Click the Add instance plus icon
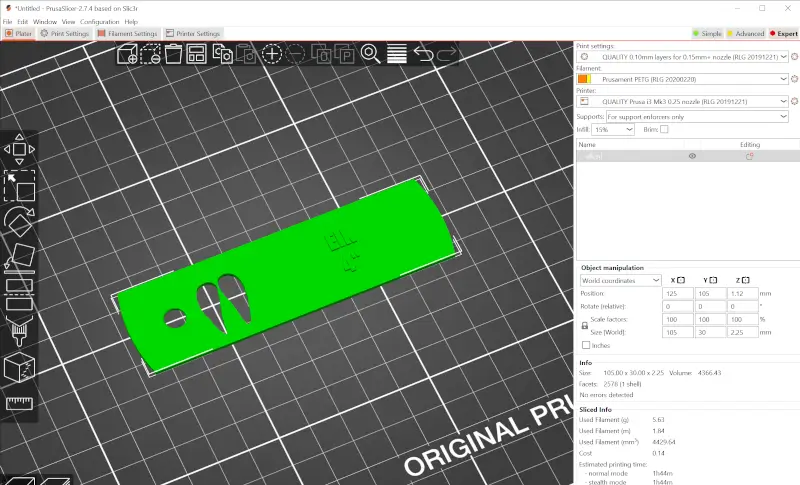Screen dimensions: 800x485 tap(272, 54)
